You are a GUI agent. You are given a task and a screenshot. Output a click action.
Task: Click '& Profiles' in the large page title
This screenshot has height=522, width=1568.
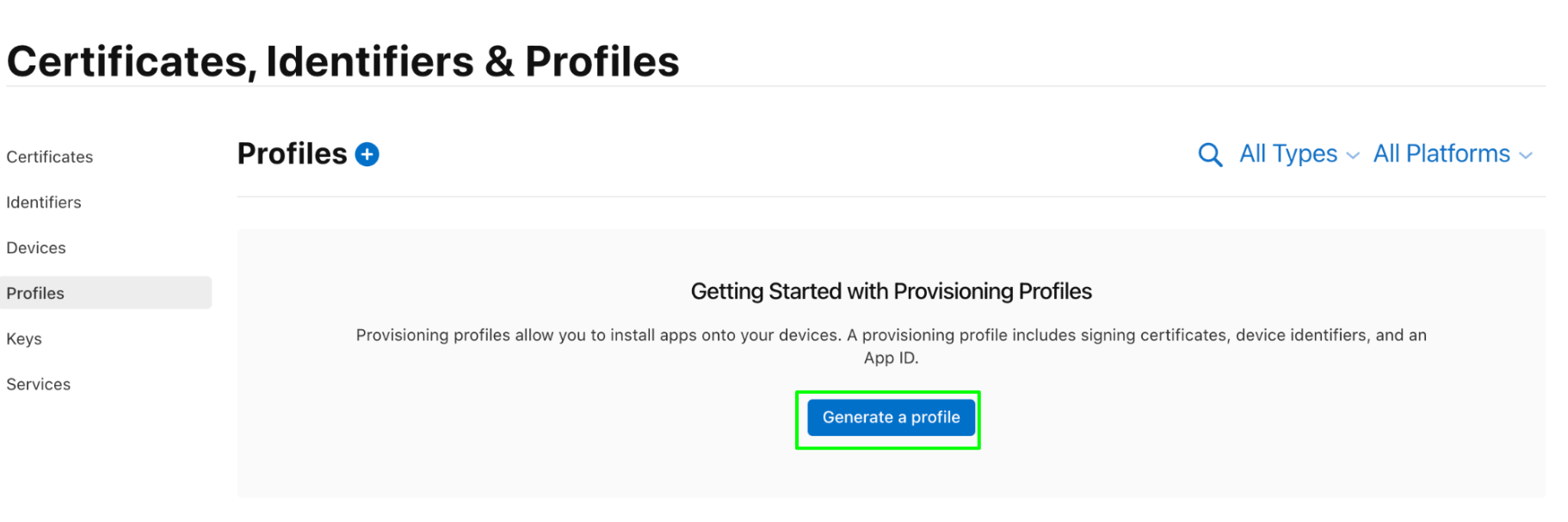tap(583, 62)
